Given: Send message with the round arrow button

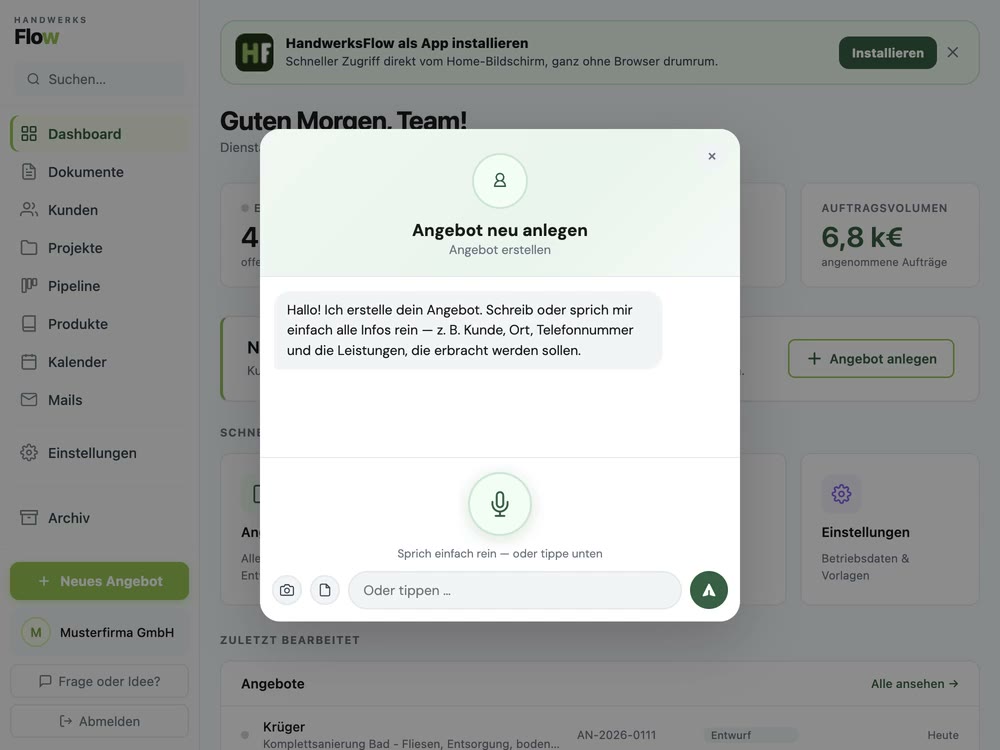Looking at the screenshot, I should [x=709, y=590].
